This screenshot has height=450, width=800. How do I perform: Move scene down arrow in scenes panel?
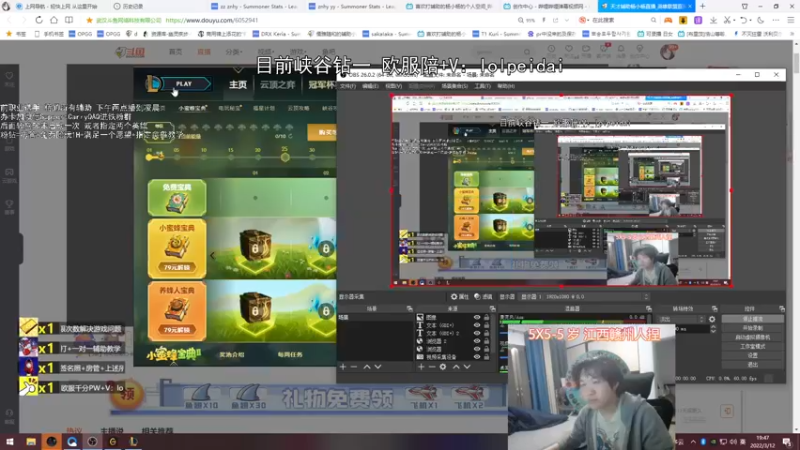(x=378, y=367)
